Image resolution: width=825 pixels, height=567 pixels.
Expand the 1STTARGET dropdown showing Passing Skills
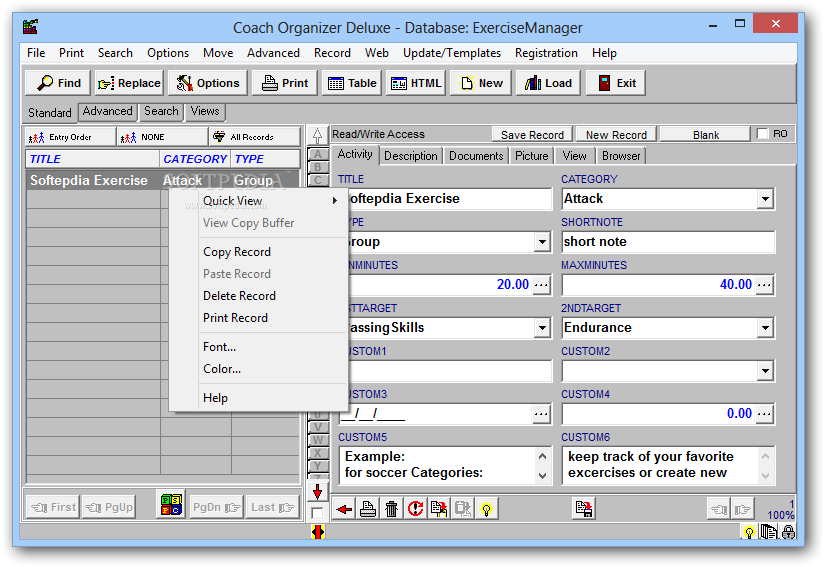pos(542,328)
